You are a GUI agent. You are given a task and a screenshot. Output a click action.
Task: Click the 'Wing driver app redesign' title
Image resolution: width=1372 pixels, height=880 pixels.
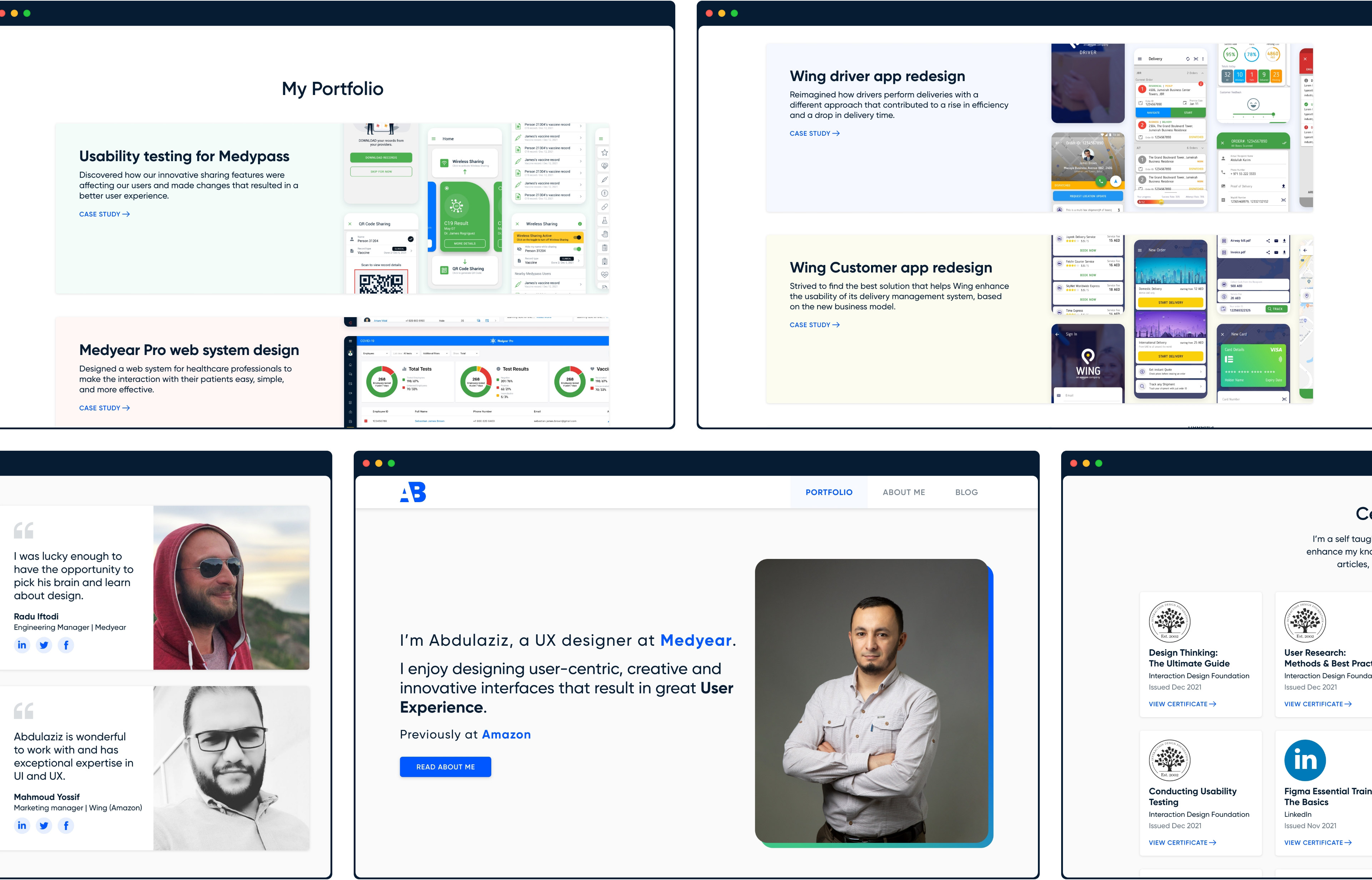(878, 76)
